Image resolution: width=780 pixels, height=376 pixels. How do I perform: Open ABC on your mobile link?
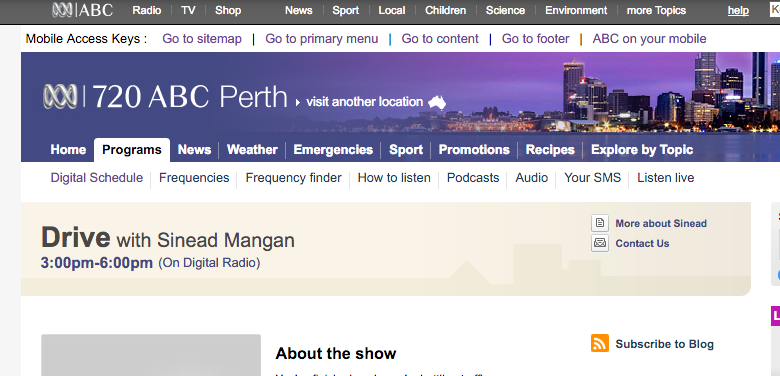[x=649, y=39]
